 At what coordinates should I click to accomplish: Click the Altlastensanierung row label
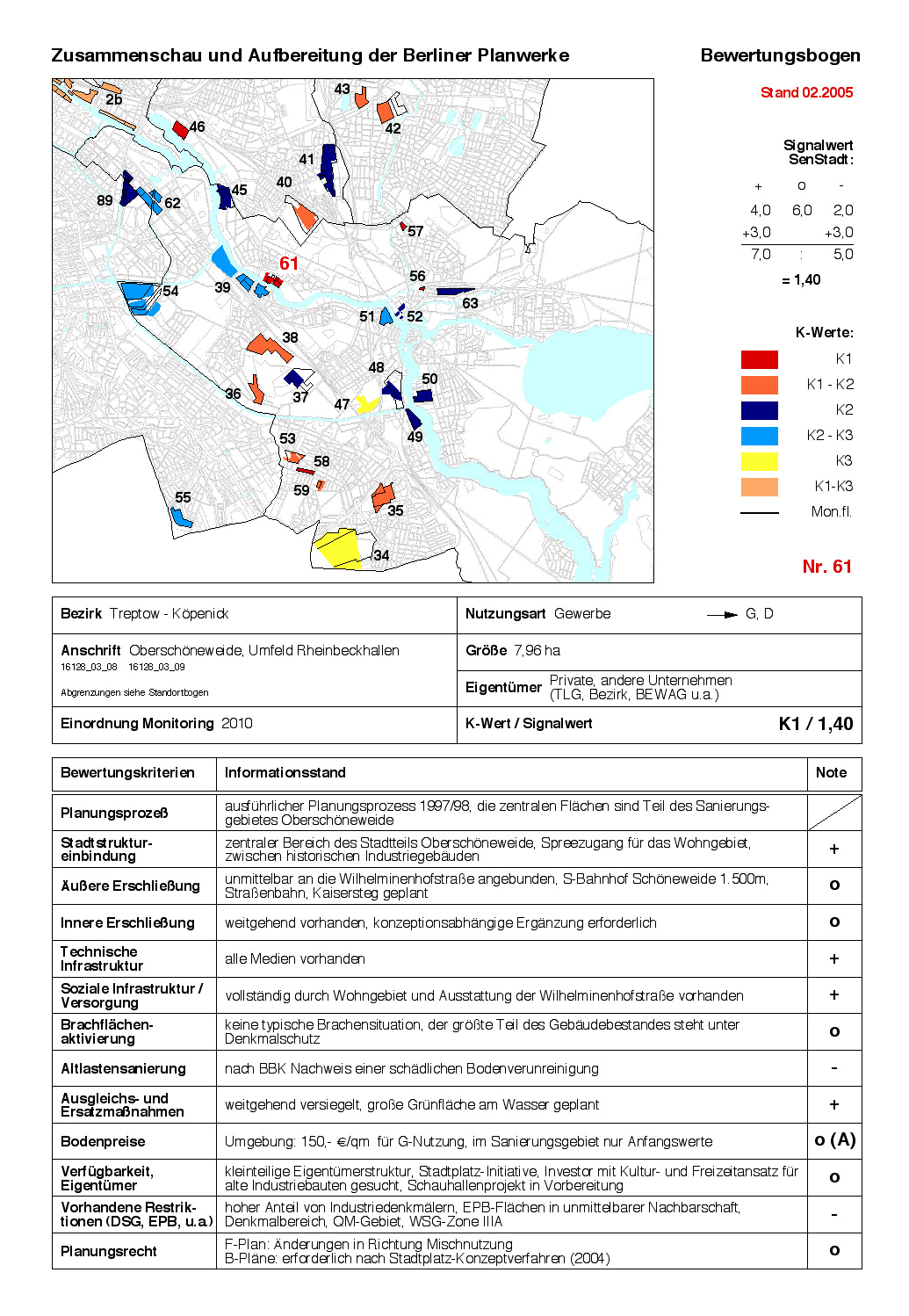(123, 1069)
